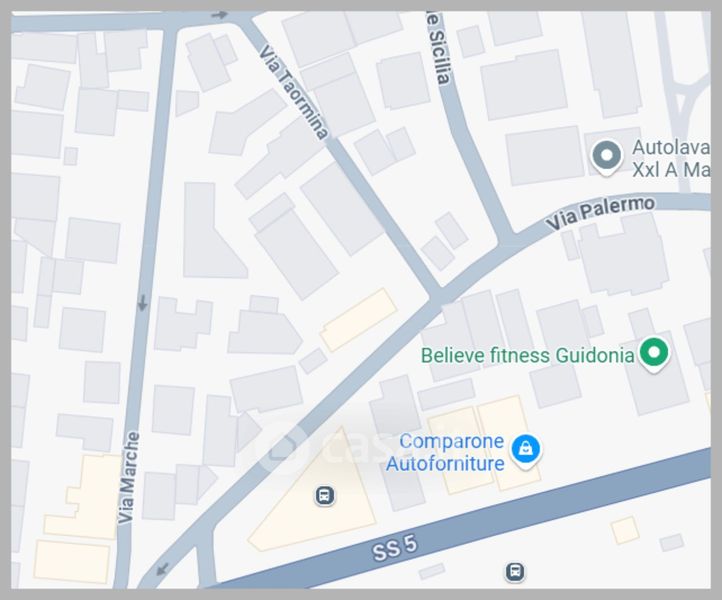722x600 pixels.
Task: Open the Comparone Autoforniture label
Action: [445, 452]
